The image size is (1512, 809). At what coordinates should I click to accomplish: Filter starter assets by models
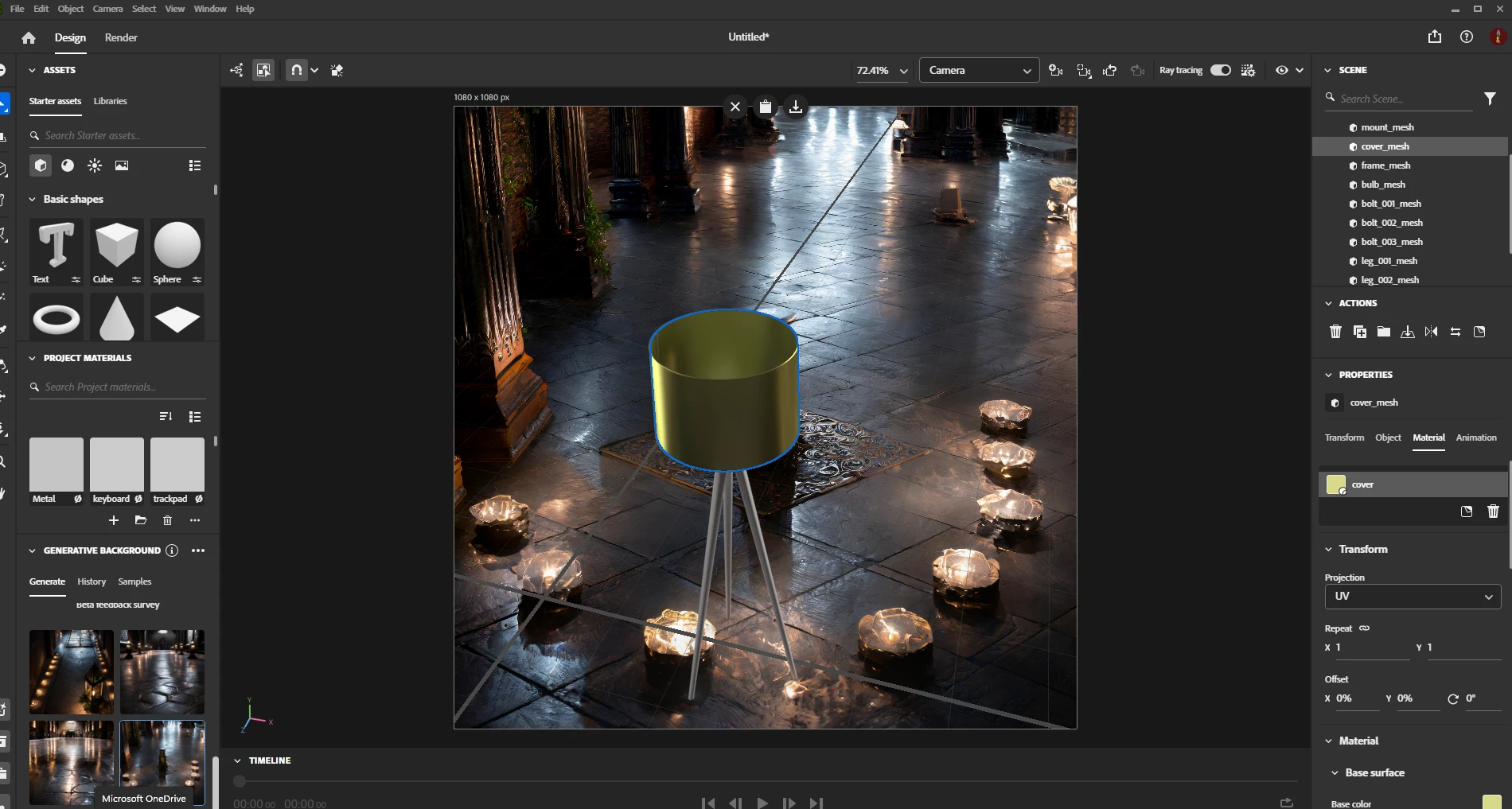[x=41, y=165]
